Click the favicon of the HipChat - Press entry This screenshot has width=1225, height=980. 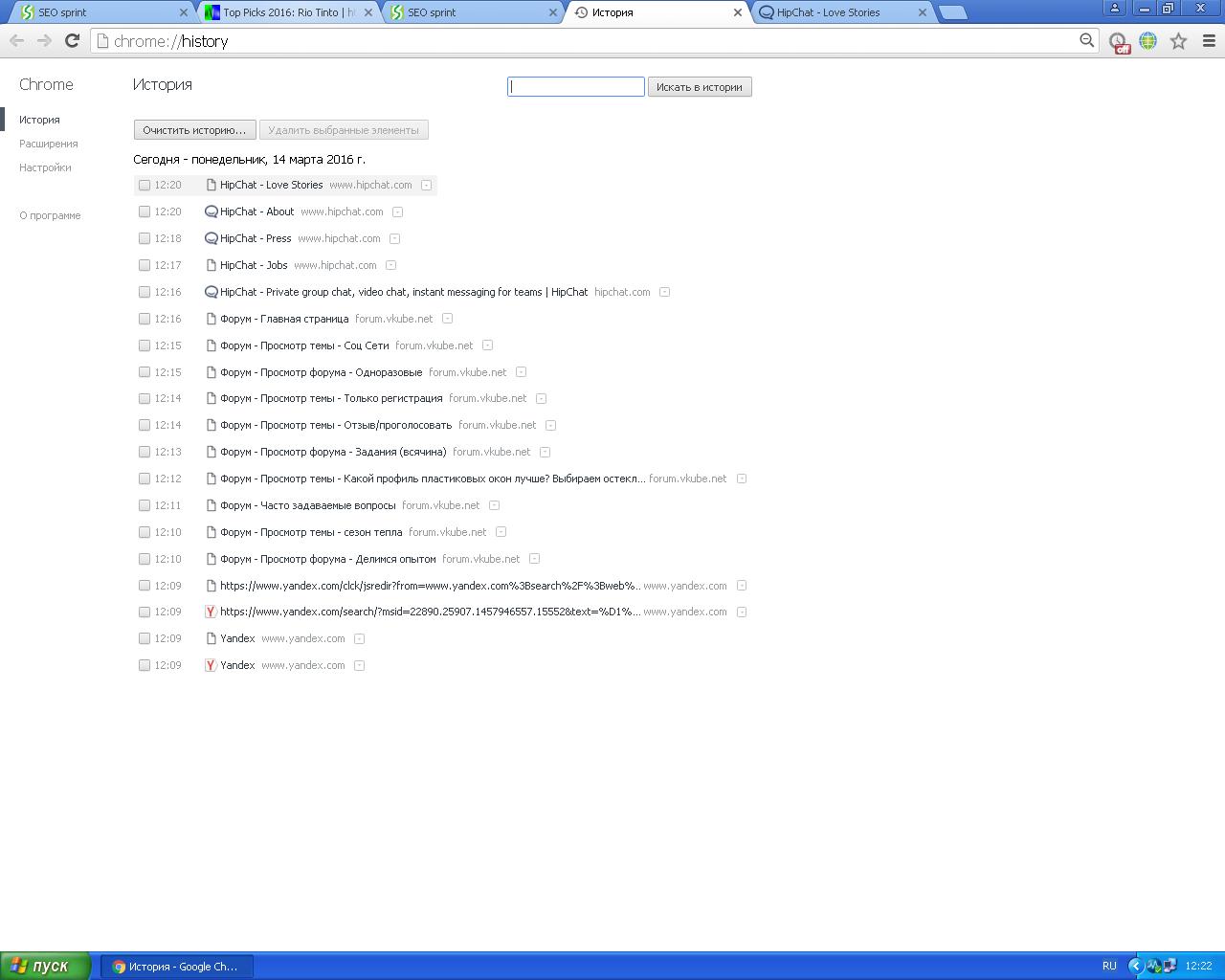point(212,238)
